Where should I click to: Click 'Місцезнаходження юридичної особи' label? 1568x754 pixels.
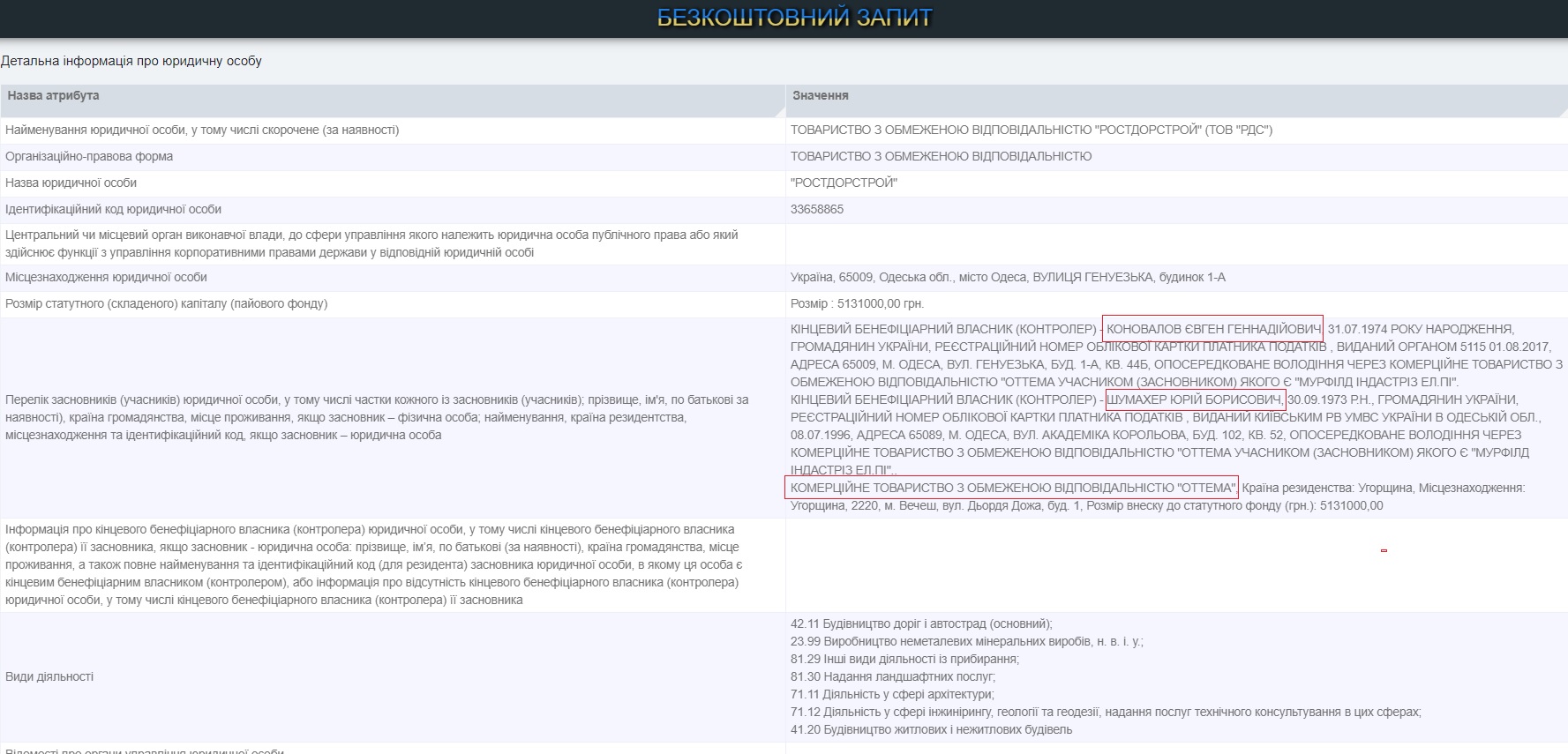tap(106, 277)
